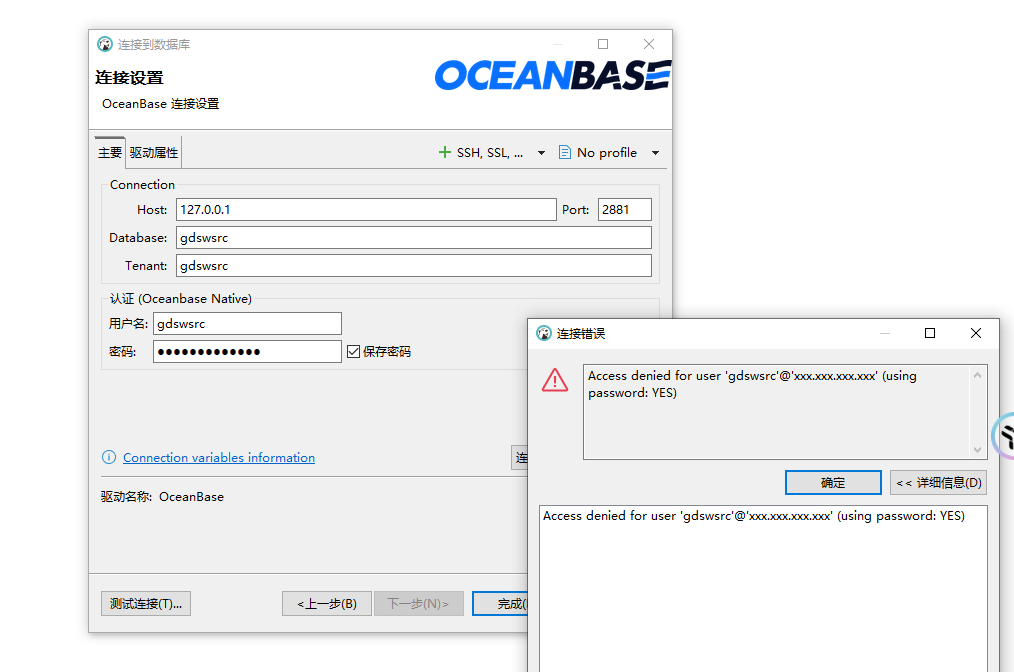Select the 主要 tab
Viewport: 1014px width, 672px height.
click(110, 153)
